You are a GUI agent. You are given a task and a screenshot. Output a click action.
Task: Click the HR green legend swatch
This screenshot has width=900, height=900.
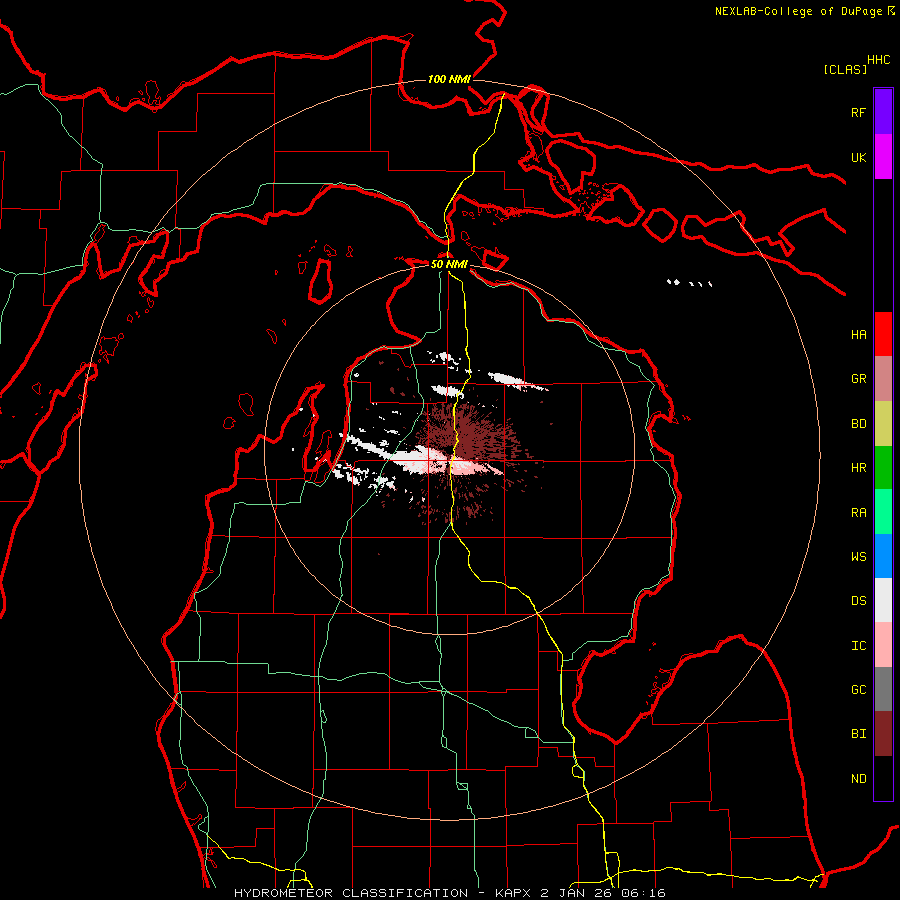tap(883, 468)
